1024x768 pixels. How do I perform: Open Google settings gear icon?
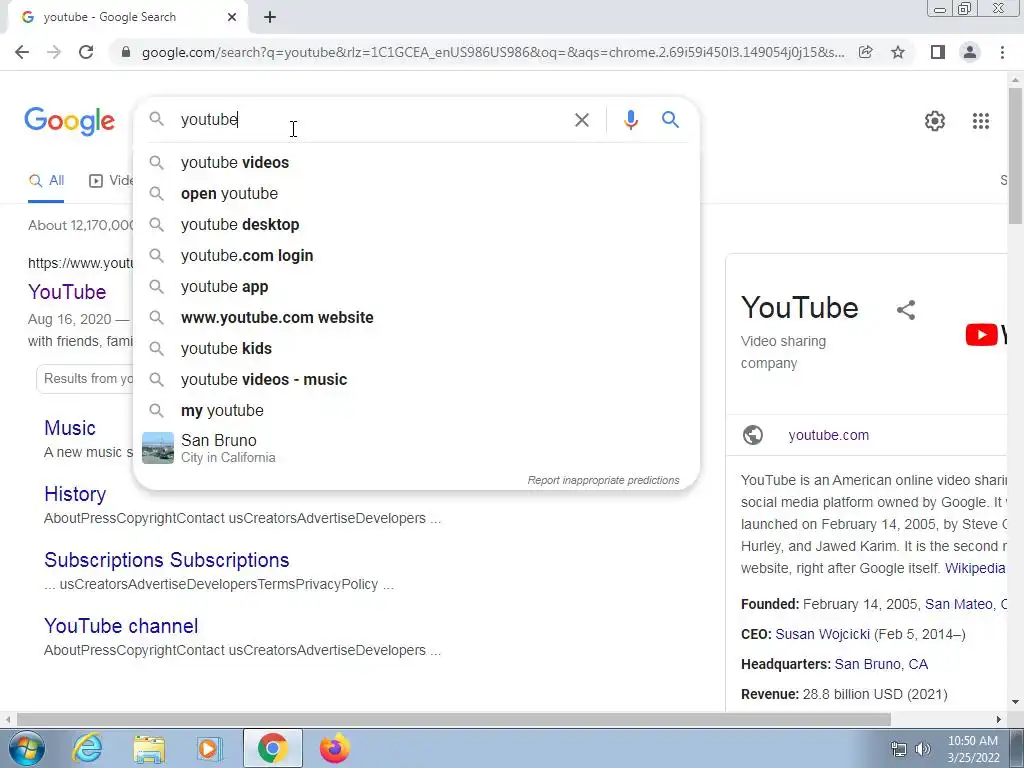(x=935, y=121)
